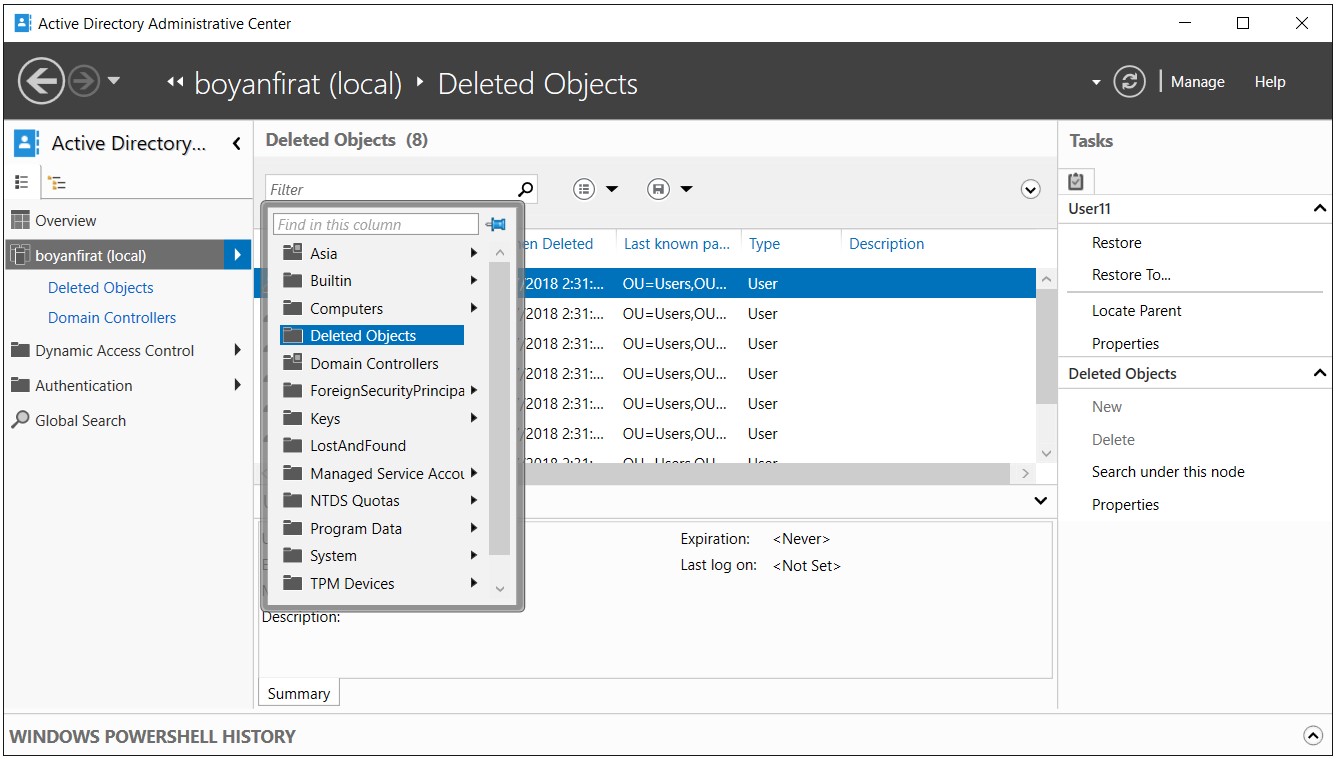
Task: Sort by Description column header
Action: coord(887,243)
